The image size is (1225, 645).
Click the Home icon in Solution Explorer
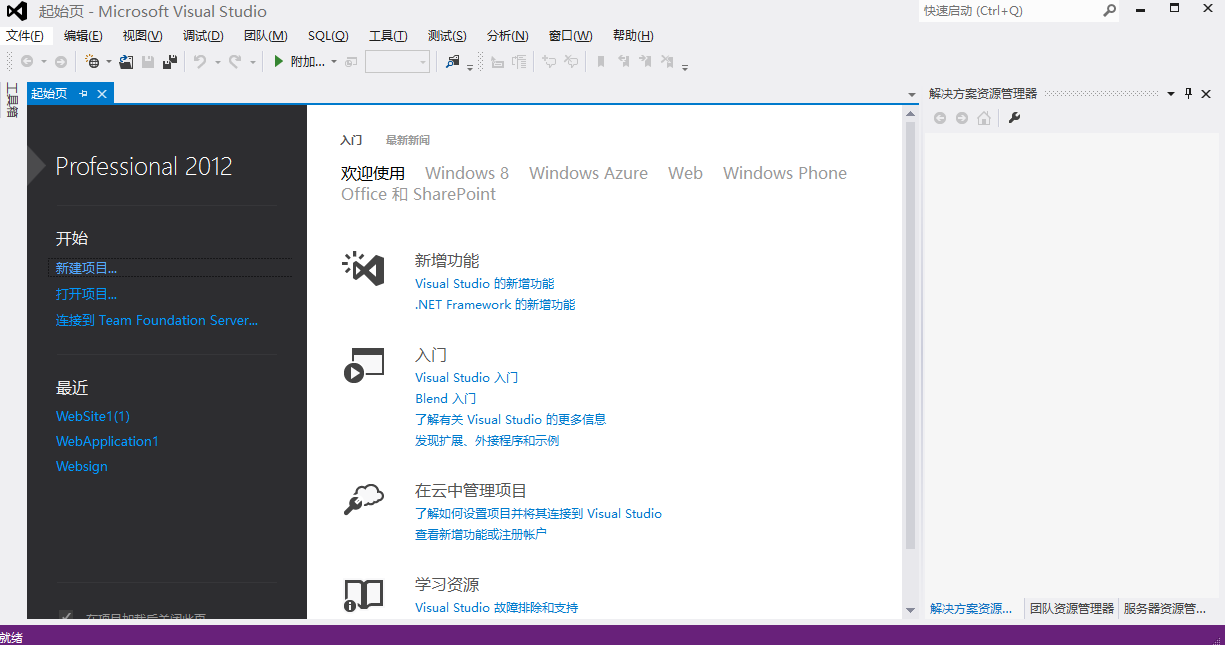pos(985,117)
